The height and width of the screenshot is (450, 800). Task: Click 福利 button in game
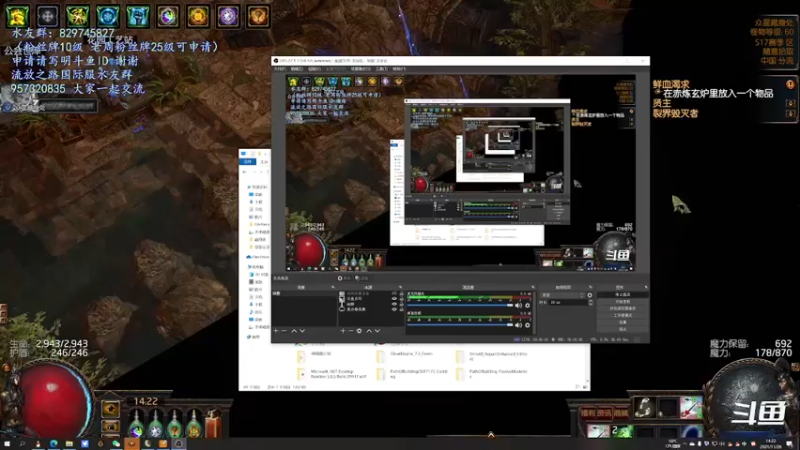pyautogui.click(x=588, y=413)
